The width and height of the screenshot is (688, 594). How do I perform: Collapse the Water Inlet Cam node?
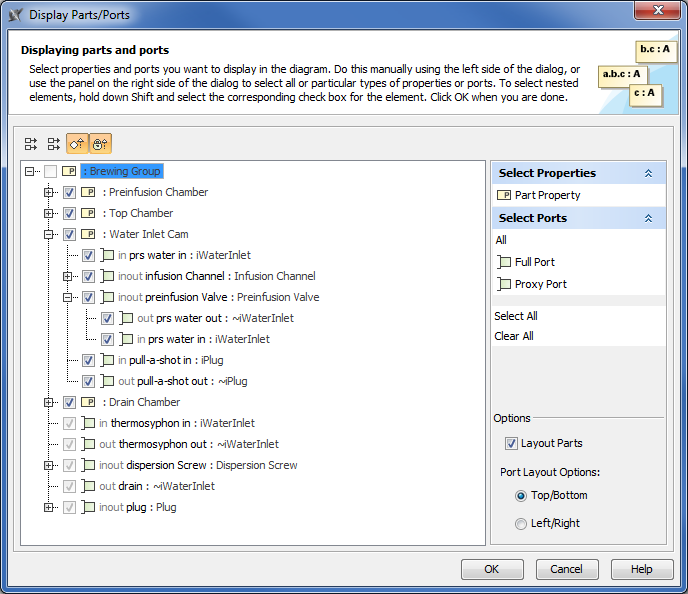[x=48, y=234]
